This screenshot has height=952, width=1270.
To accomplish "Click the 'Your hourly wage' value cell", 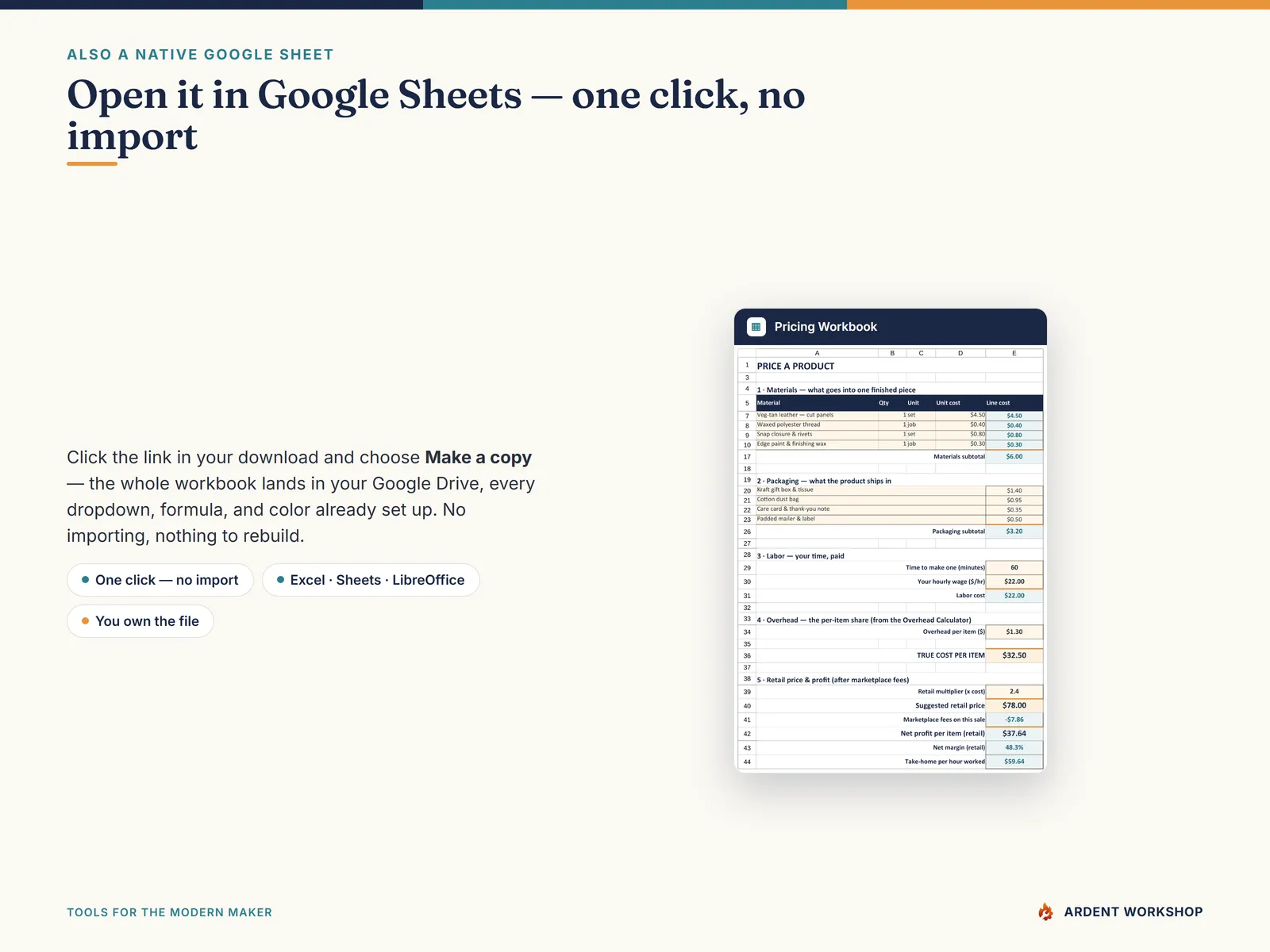I will (1014, 582).
